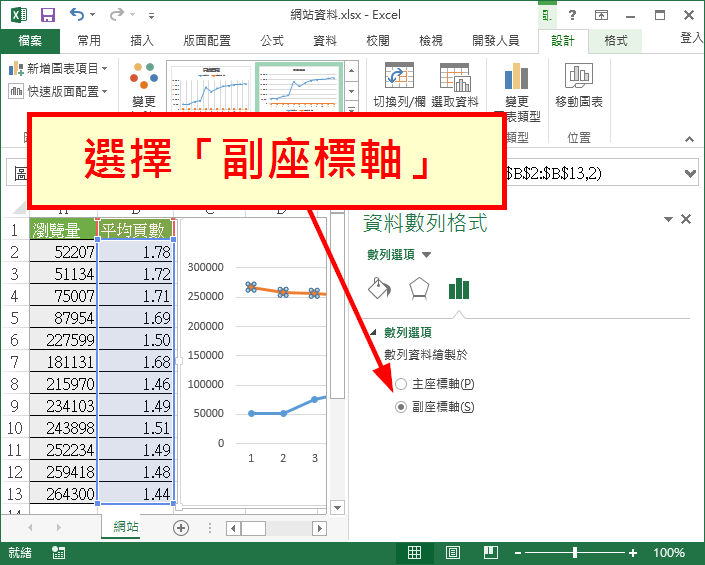This screenshot has width=705, height=565.
Task: Collapse the ribbon with the chevron arrow
Action: 689,139
